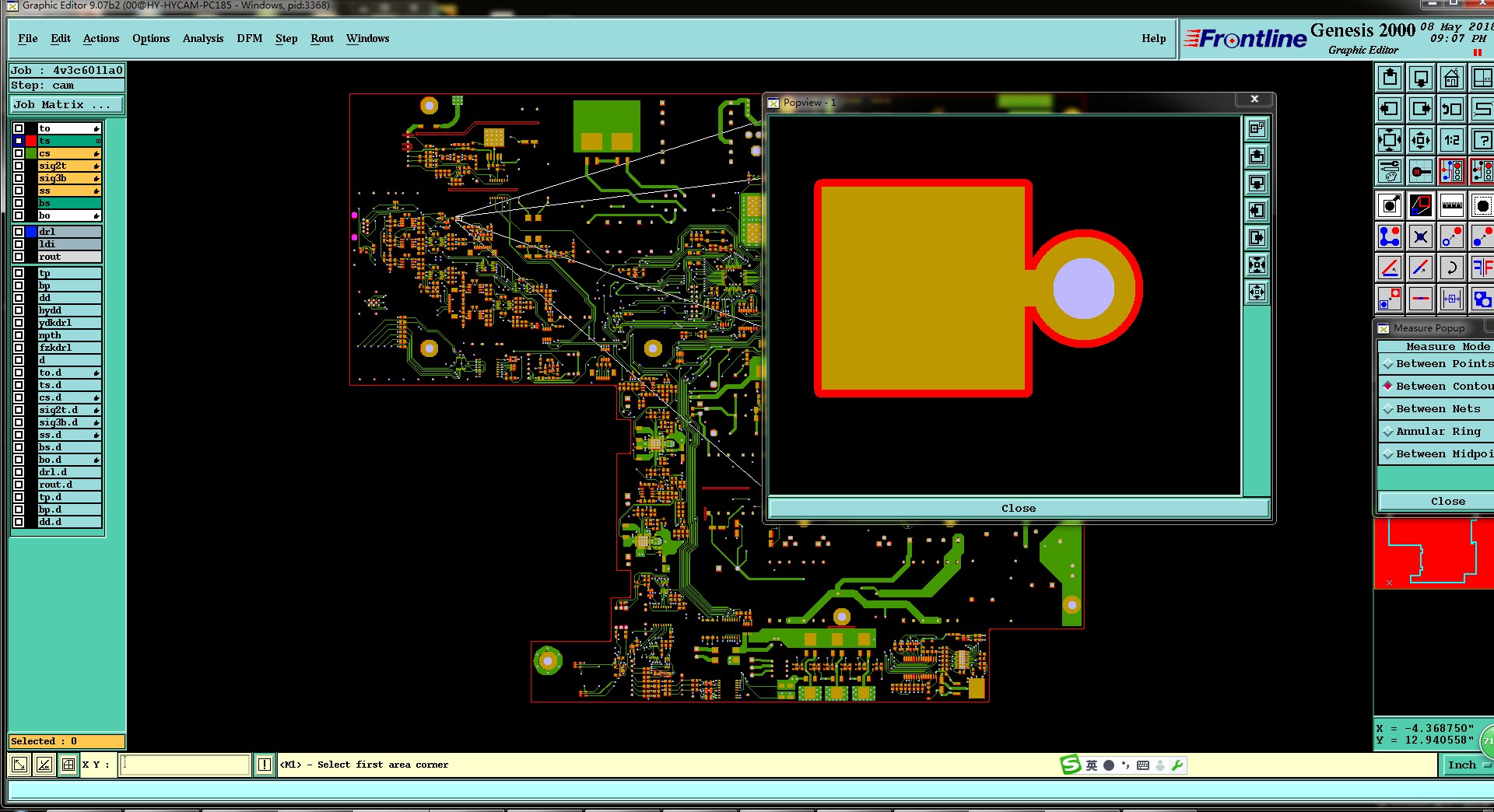Toggle the 'sig2t' layer checkbox
Viewport: 1494px width, 812px height.
coord(19,166)
